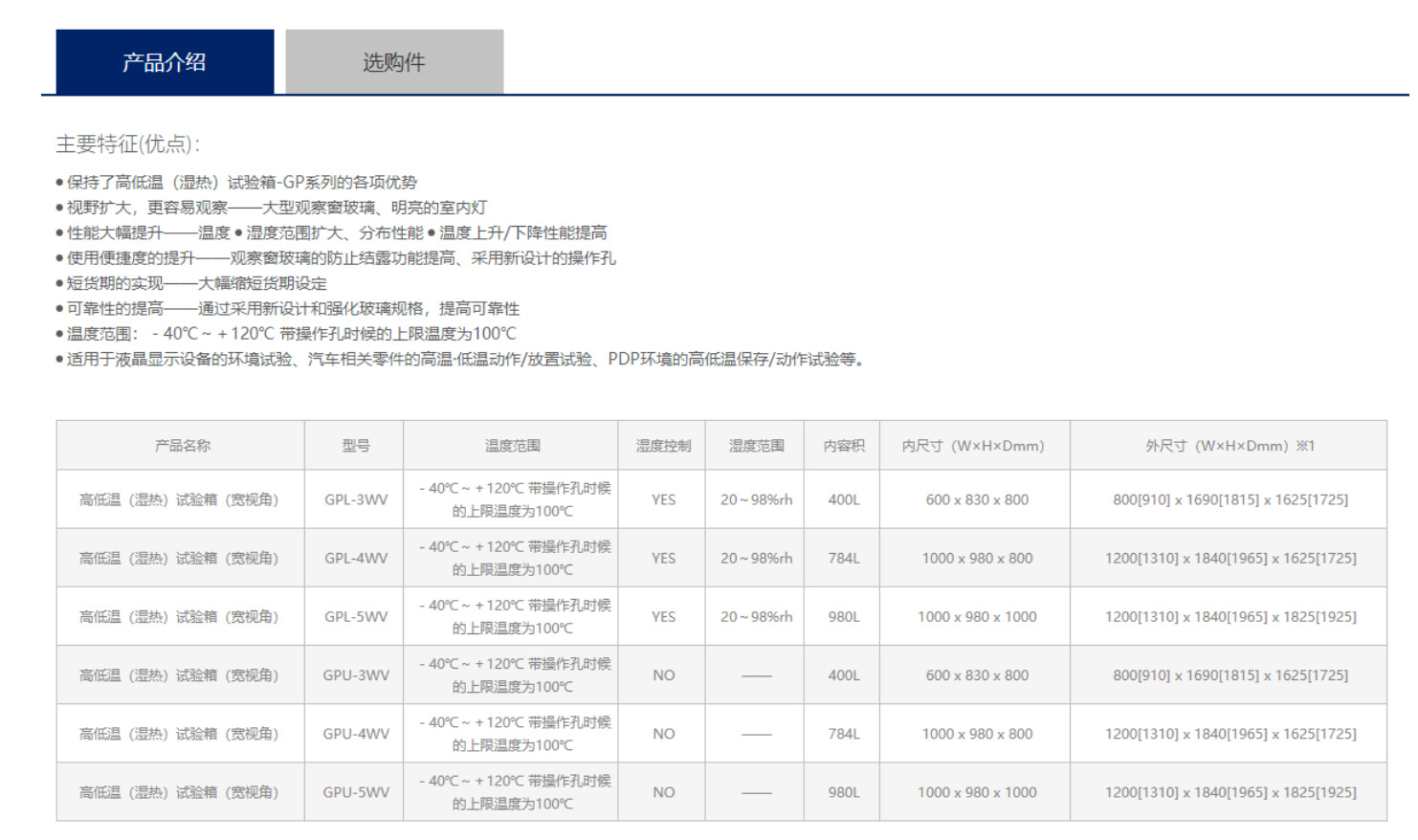Click NO humidity control in GPU-3WV row

click(x=663, y=675)
